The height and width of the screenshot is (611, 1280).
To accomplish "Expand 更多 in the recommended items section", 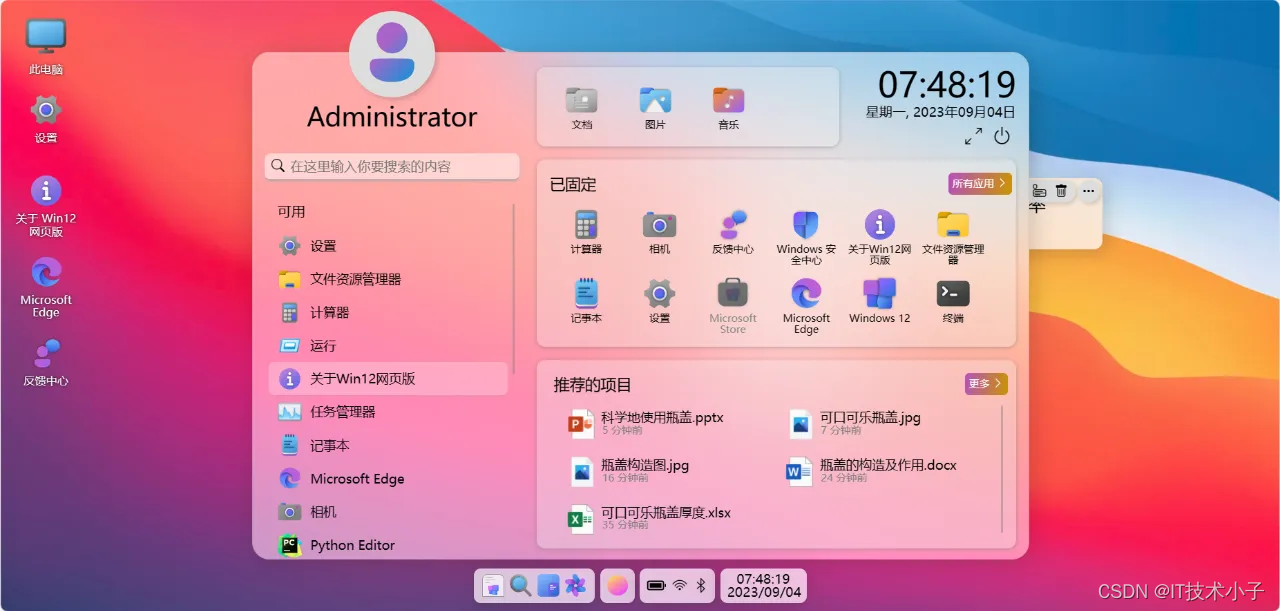I will click(985, 383).
